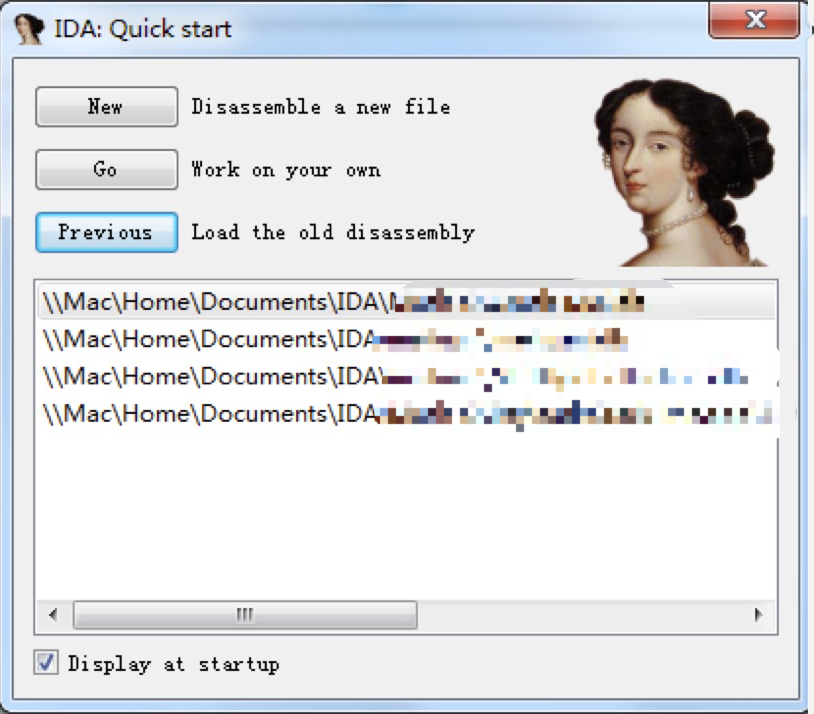
Task: Click the Previous button
Action: (106, 232)
